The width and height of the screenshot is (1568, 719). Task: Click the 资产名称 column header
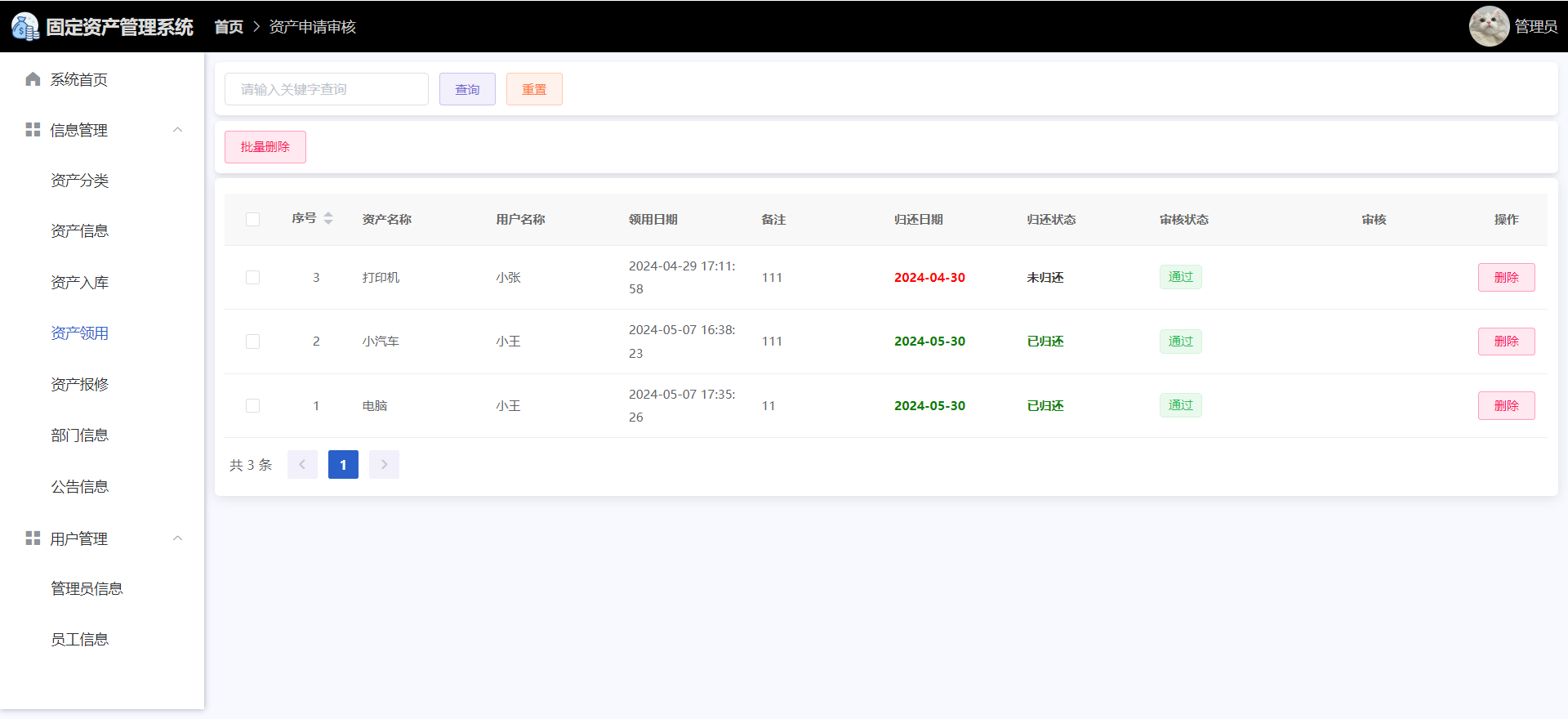[x=387, y=219]
